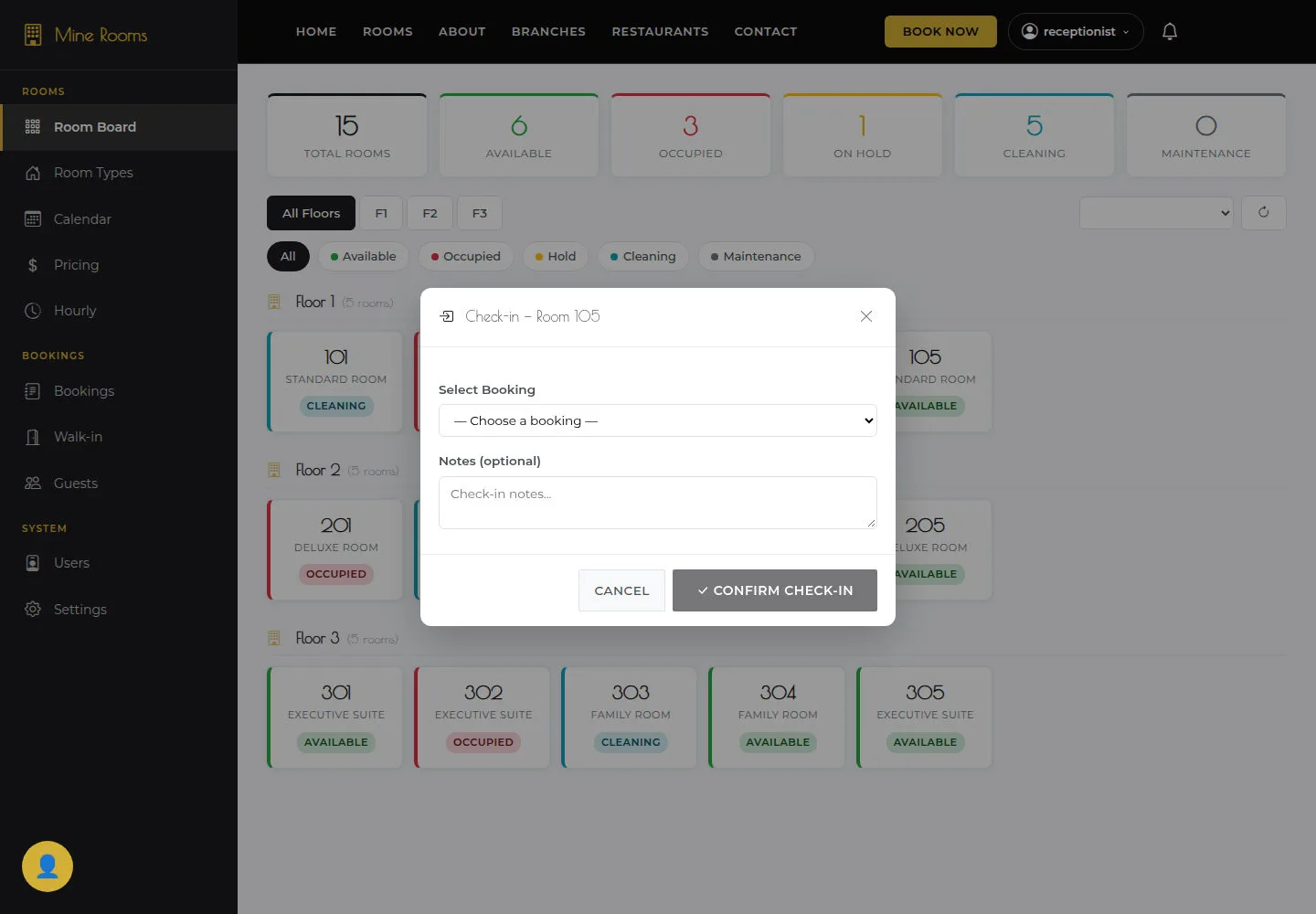
Task: Click into the Check-in notes field
Action: 658,503
